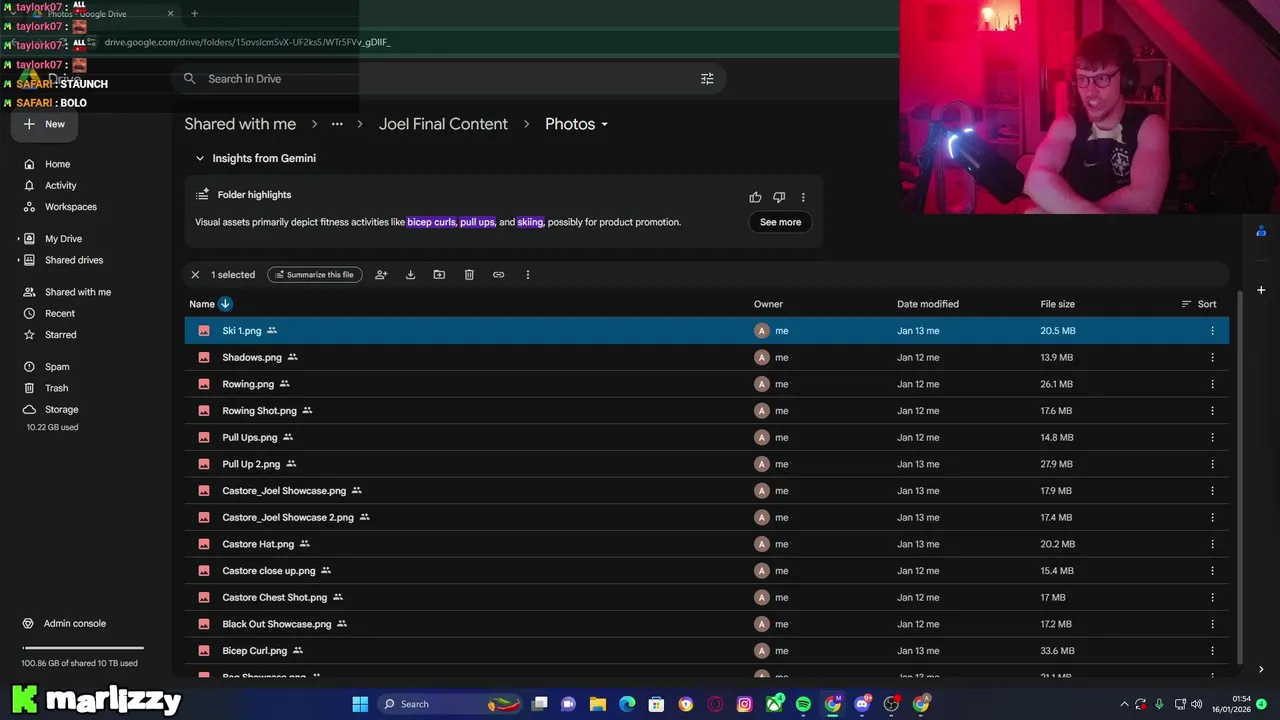Open Spotify from the taskbar
This screenshot has width=1280, height=720.
coord(803,704)
